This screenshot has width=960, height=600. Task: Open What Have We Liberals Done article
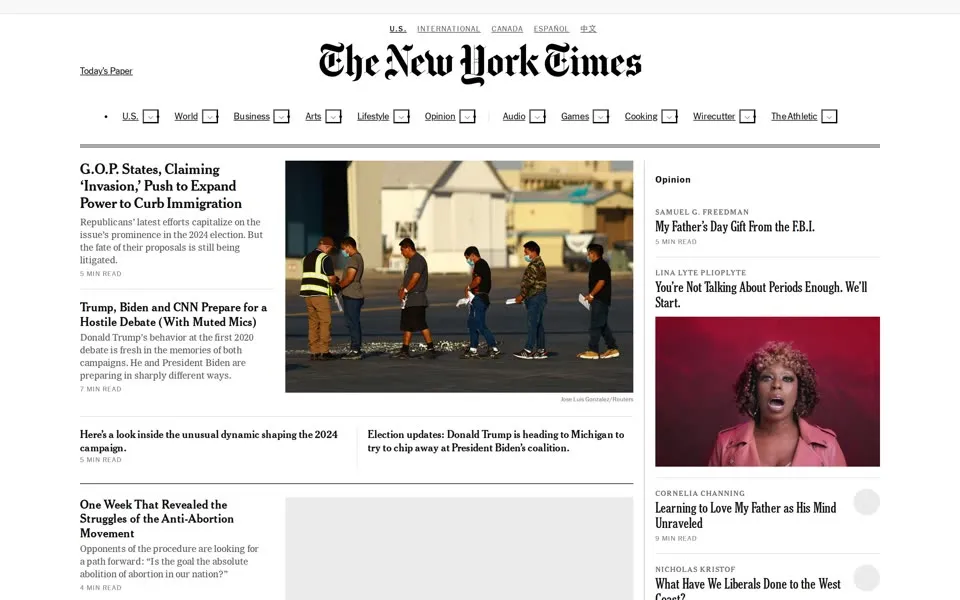(x=748, y=588)
